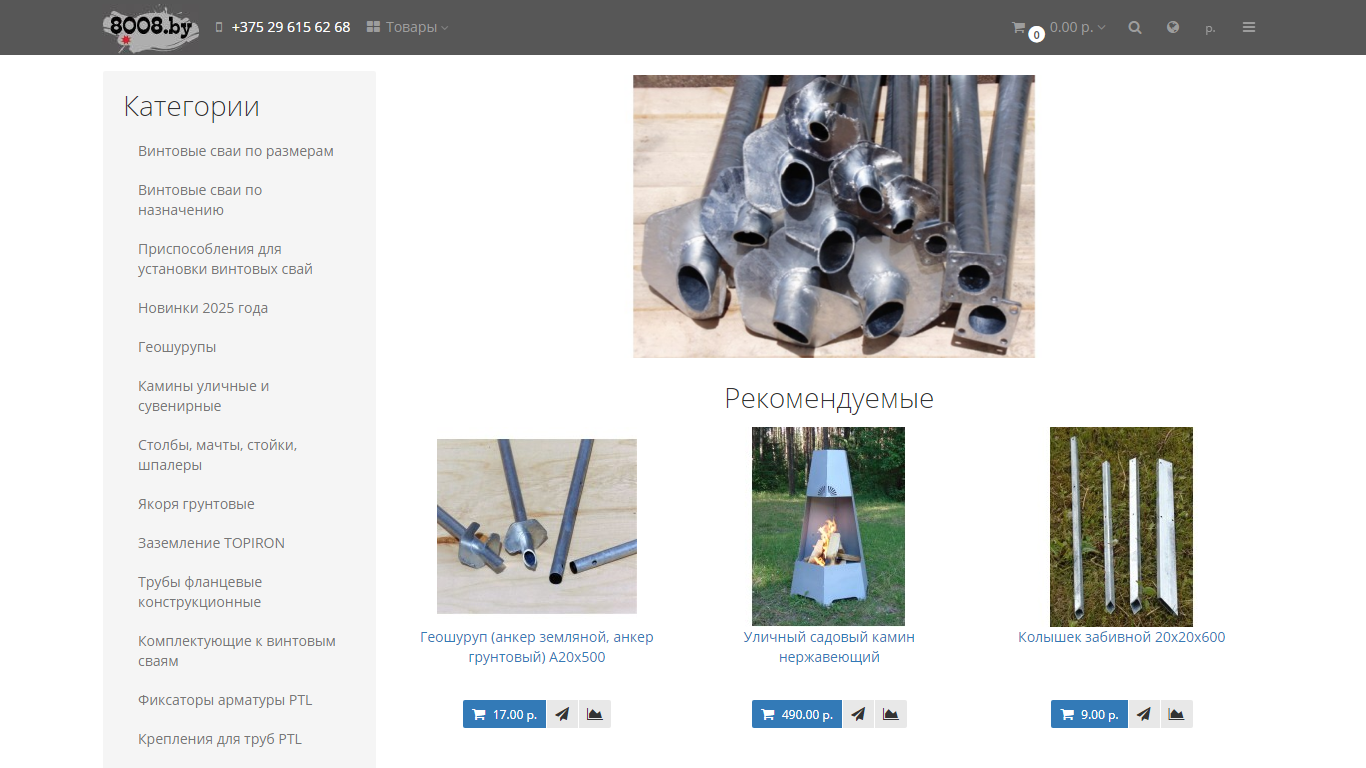Open product link Уличный садовый камин нержавеющий
Screen dimensions: 1366x768
coord(829,647)
